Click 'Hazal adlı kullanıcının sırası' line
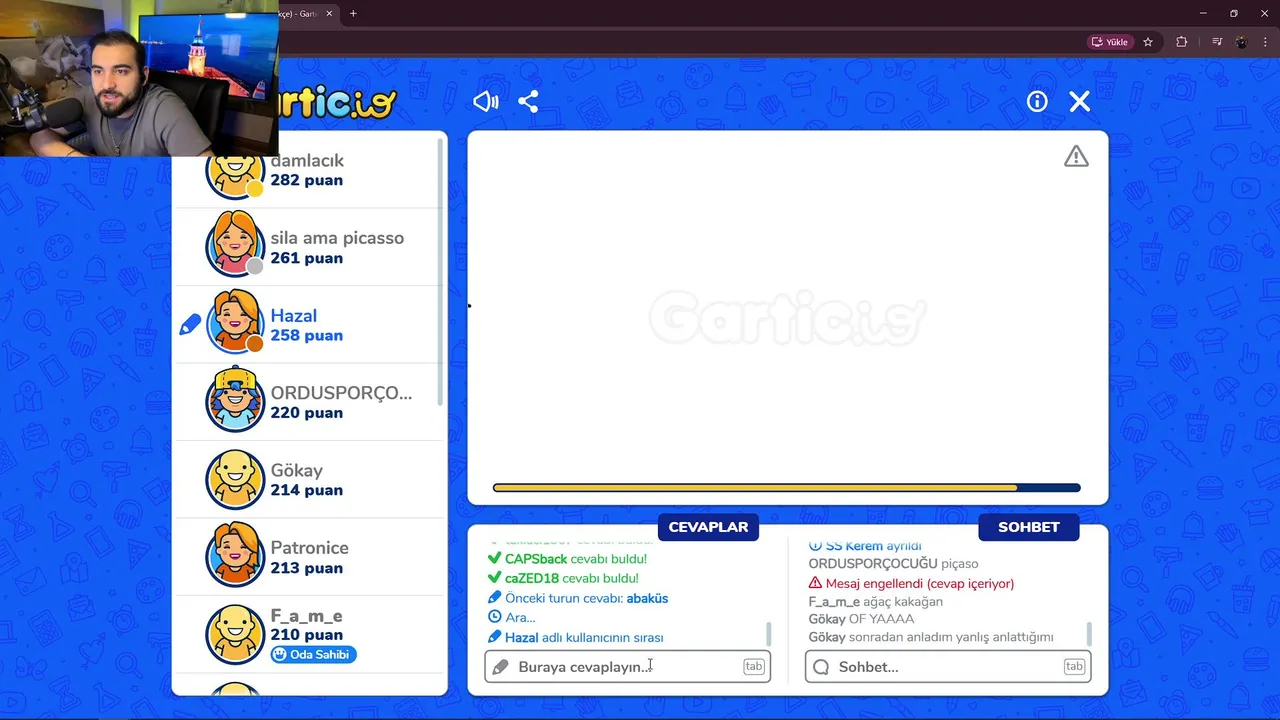 click(576, 637)
